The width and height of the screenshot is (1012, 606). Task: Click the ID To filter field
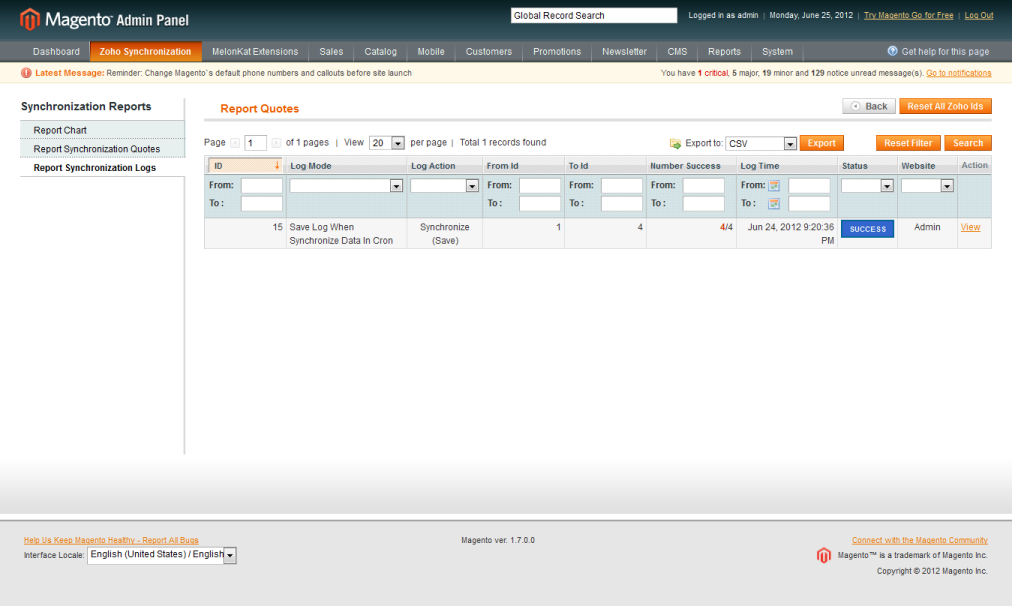261,204
